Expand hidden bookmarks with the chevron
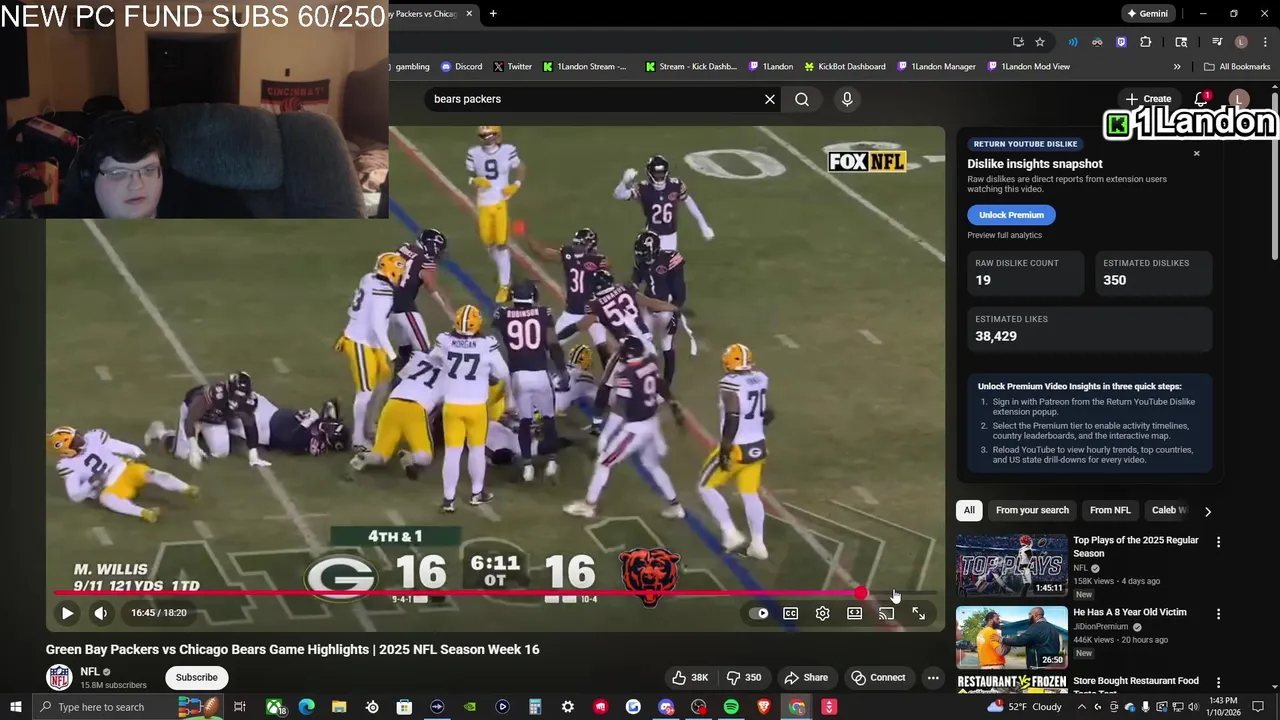Viewport: 1280px width, 720px height. pos(1177,67)
